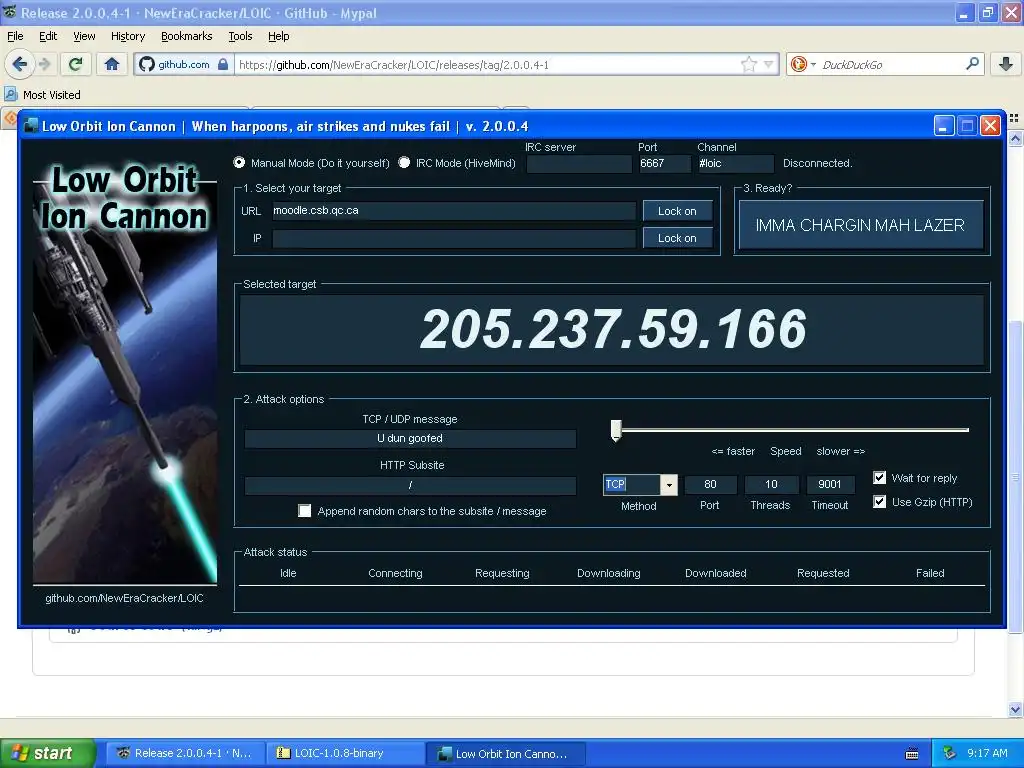The width and height of the screenshot is (1024, 768).
Task: Click the page scrollbar down arrow
Action: [x=1015, y=709]
